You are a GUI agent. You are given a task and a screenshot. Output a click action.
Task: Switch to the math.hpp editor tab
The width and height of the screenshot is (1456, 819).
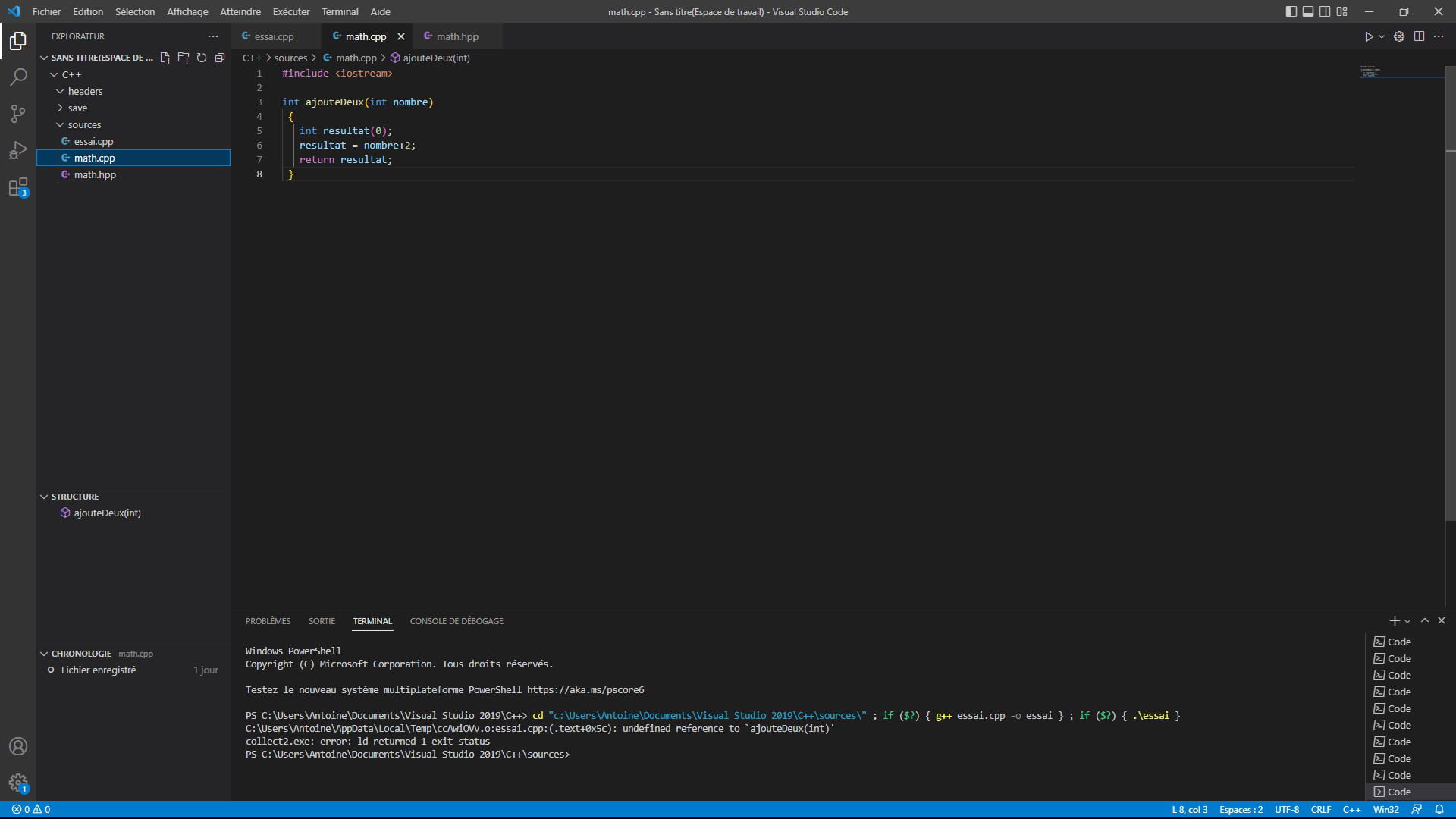(x=458, y=36)
